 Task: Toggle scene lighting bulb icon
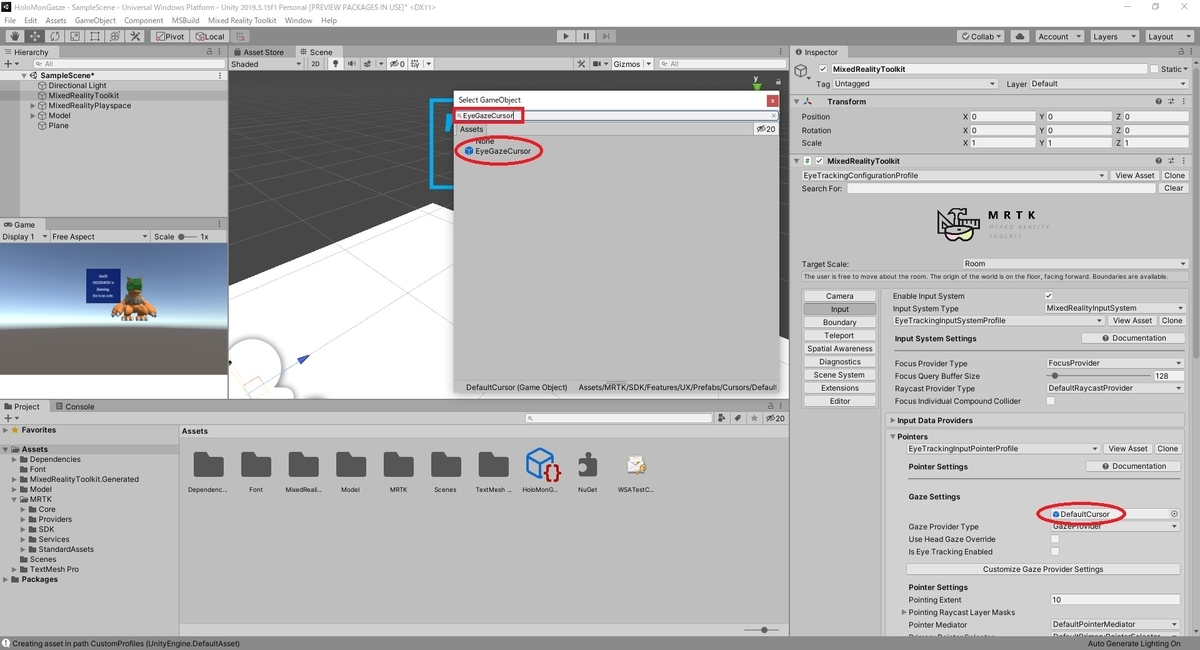click(336, 64)
